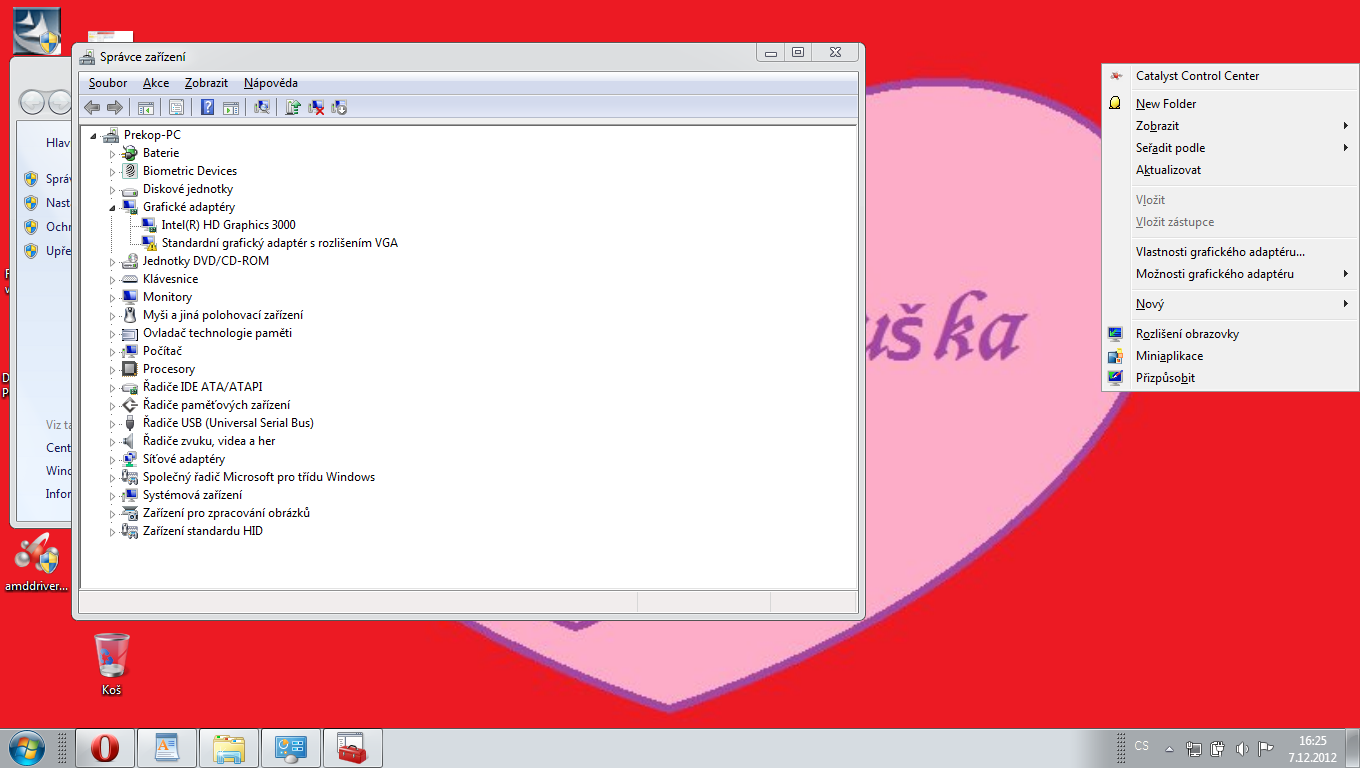Choose Miniaplikace in the context menu
The height and width of the screenshot is (768, 1360).
[1230, 356]
